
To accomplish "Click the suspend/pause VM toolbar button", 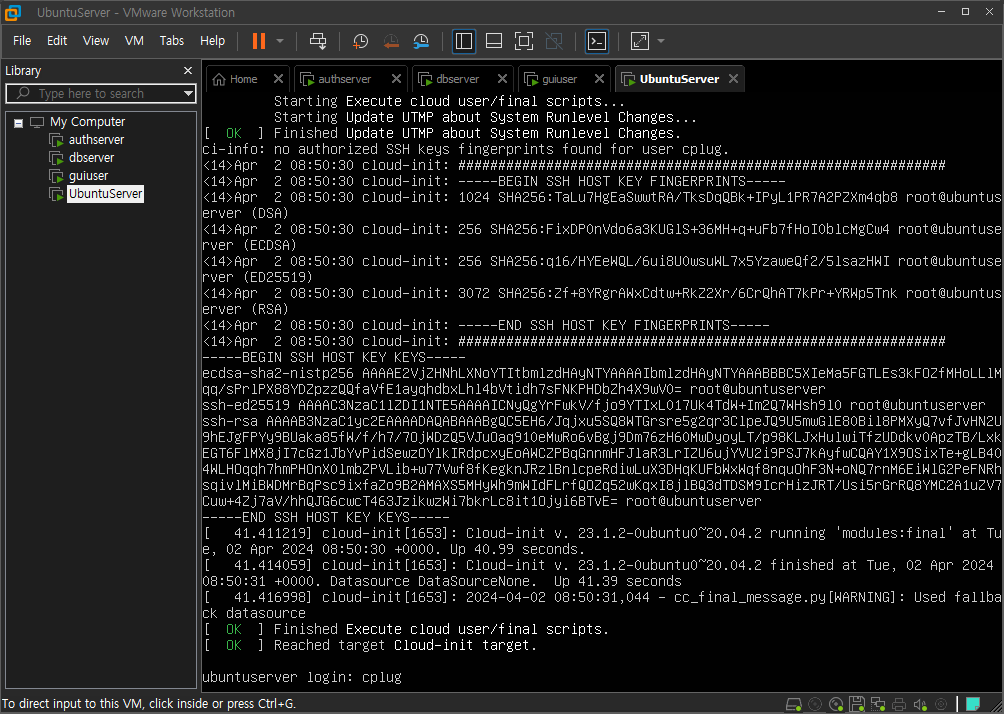I will pos(259,41).
